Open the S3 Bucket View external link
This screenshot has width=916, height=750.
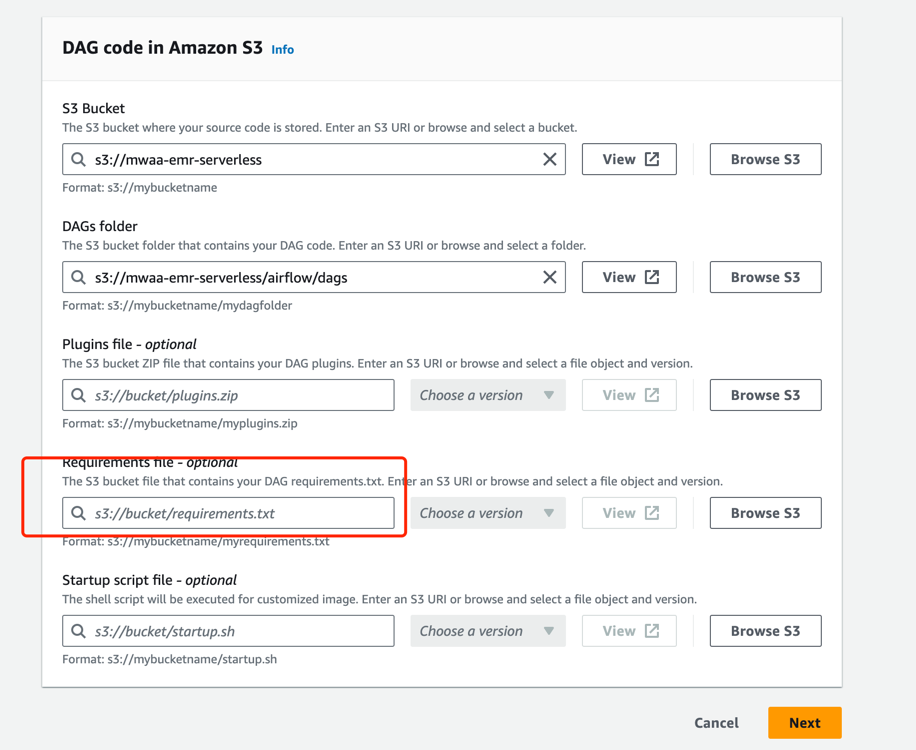coord(629,159)
